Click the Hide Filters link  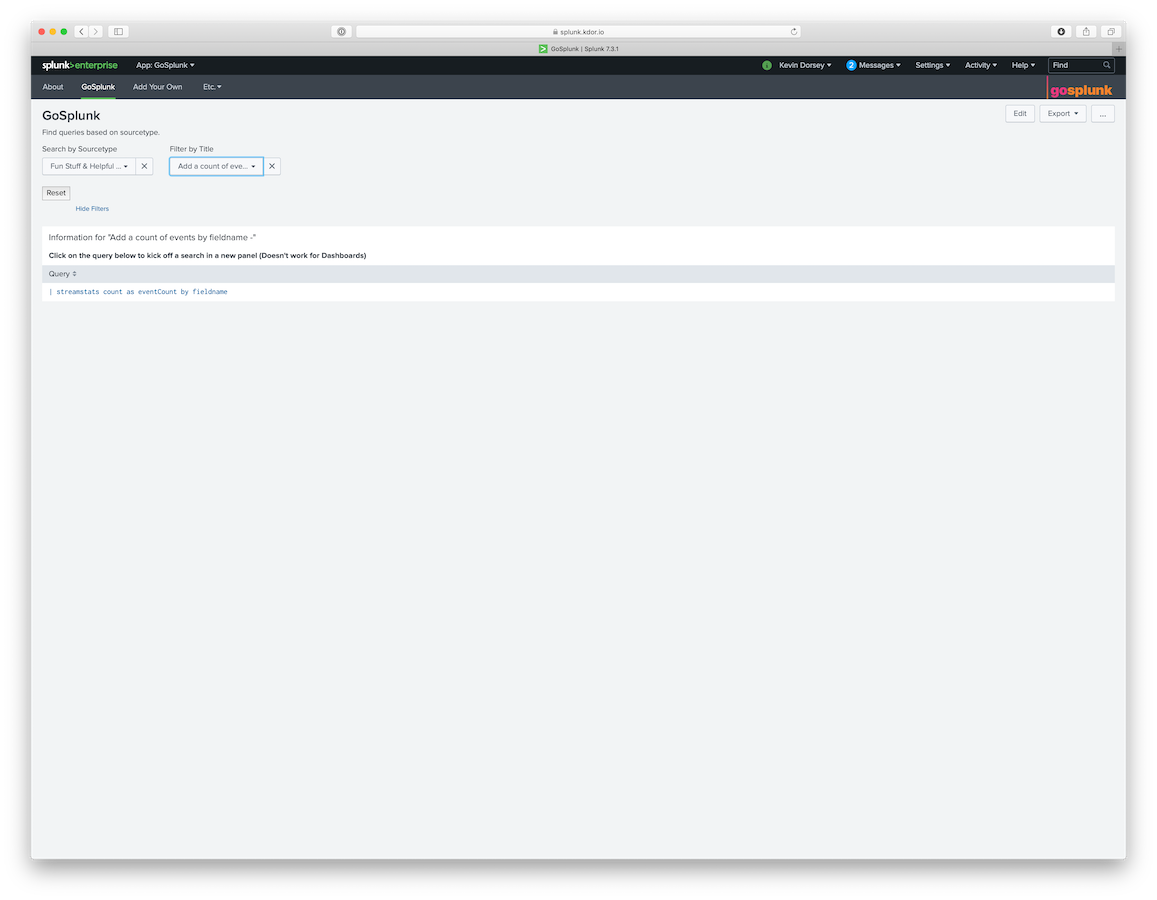tap(91, 209)
